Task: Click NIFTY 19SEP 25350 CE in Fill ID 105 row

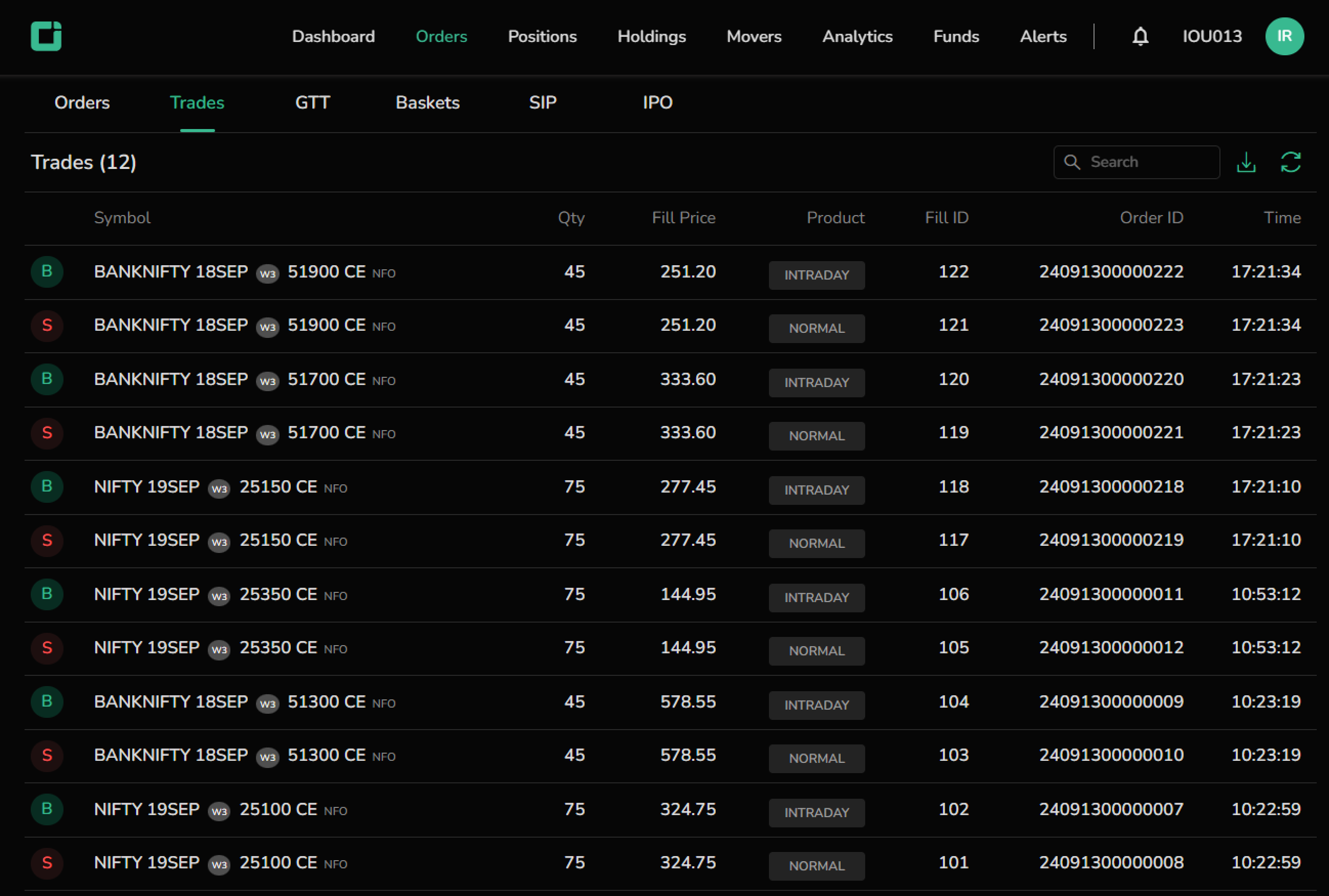Action: click(206, 648)
